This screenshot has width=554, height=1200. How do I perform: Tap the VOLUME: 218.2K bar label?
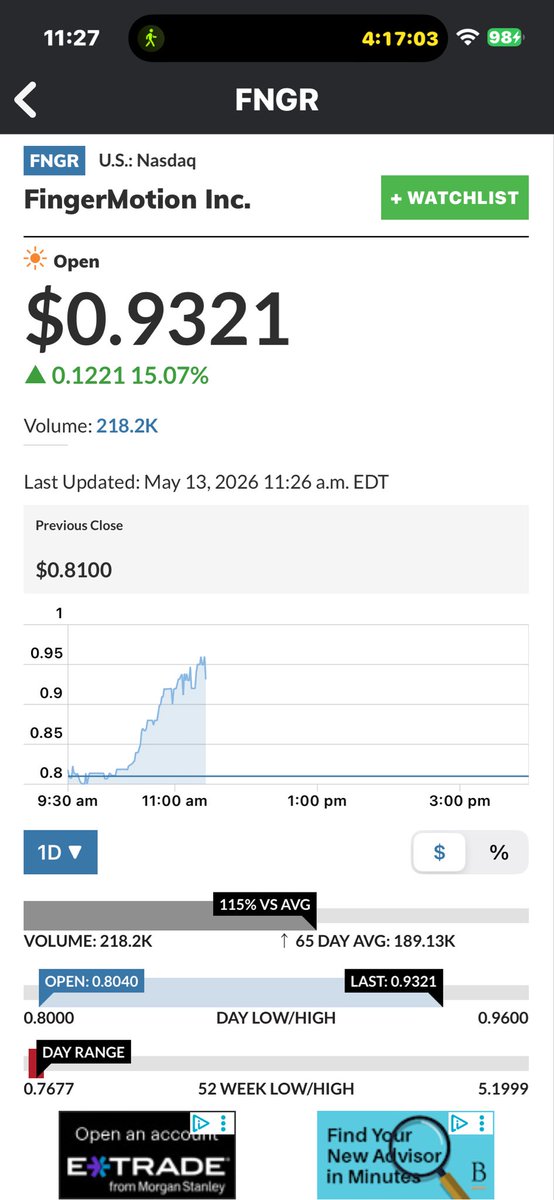pos(88,941)
